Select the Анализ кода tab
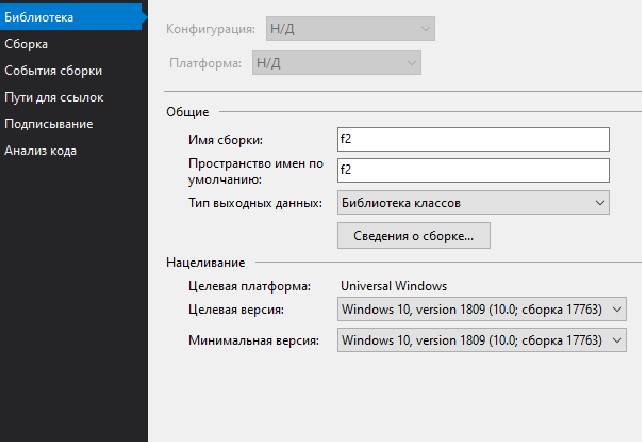 40,151
